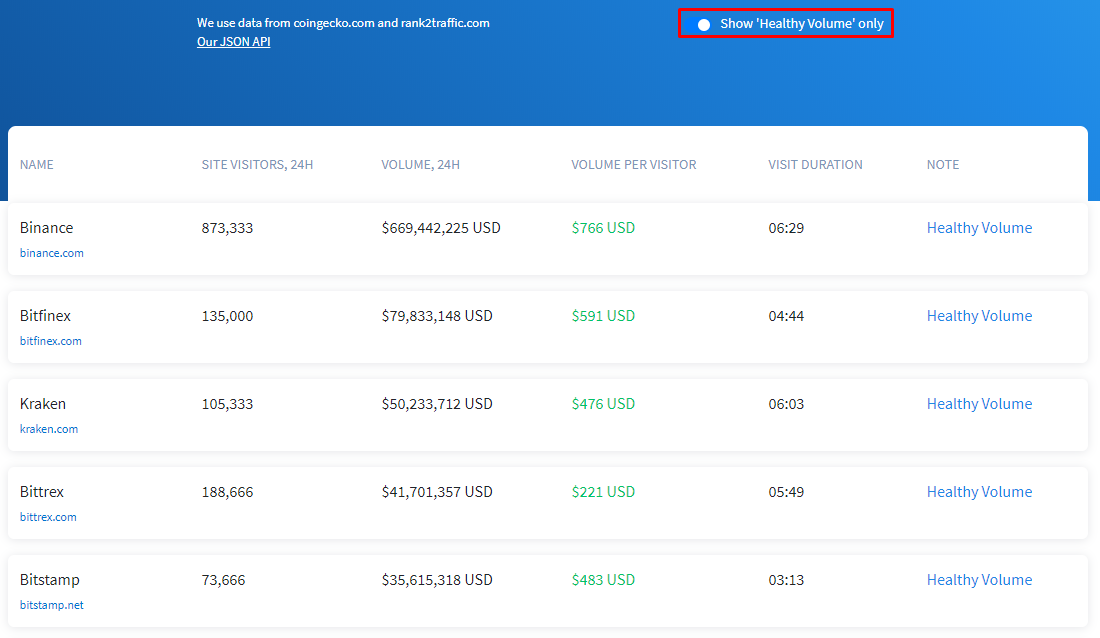
Task: Click Healthy Volume note for Kraken
Action: (979, 404)
